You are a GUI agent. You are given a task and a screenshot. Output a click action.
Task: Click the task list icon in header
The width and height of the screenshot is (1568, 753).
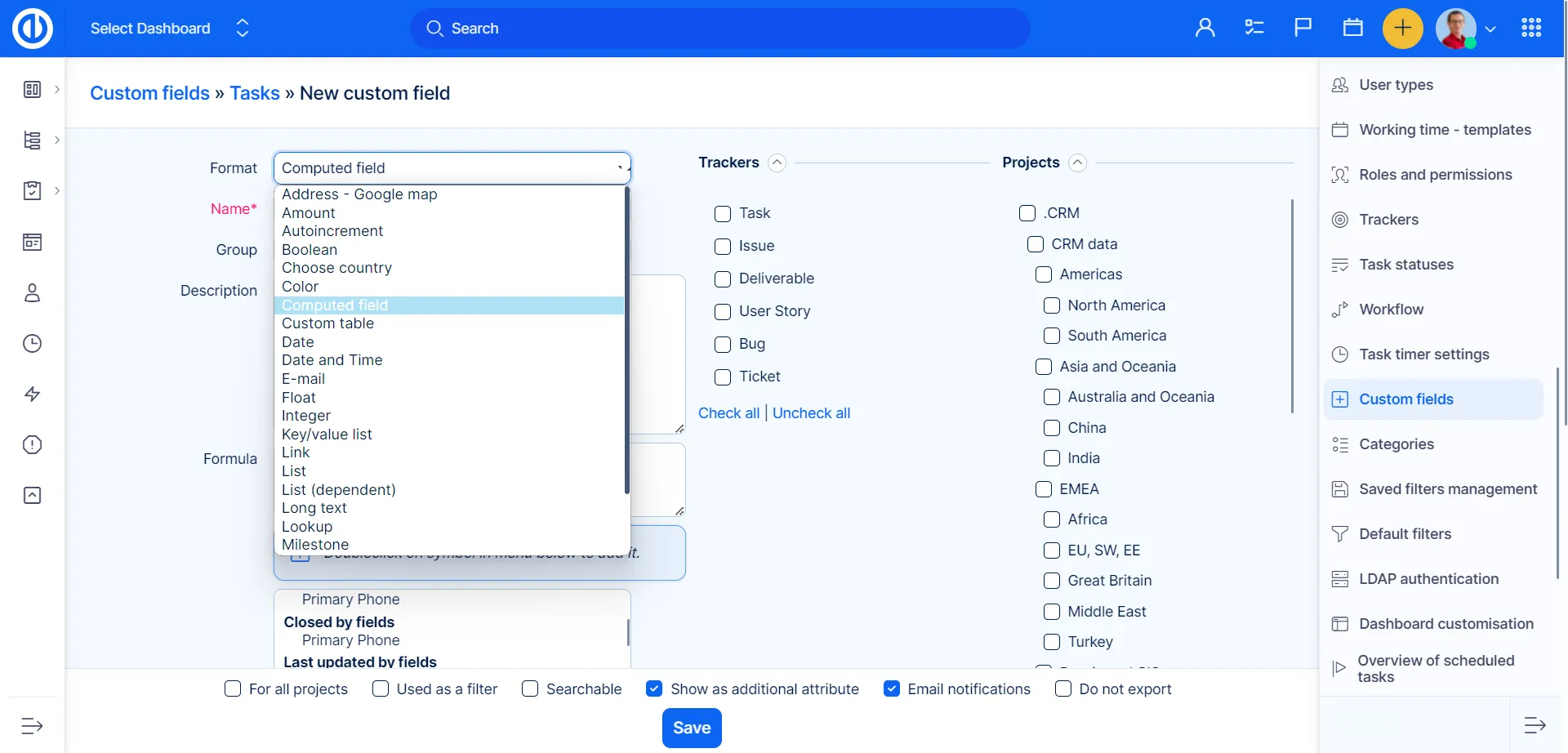pos(1254,29)
